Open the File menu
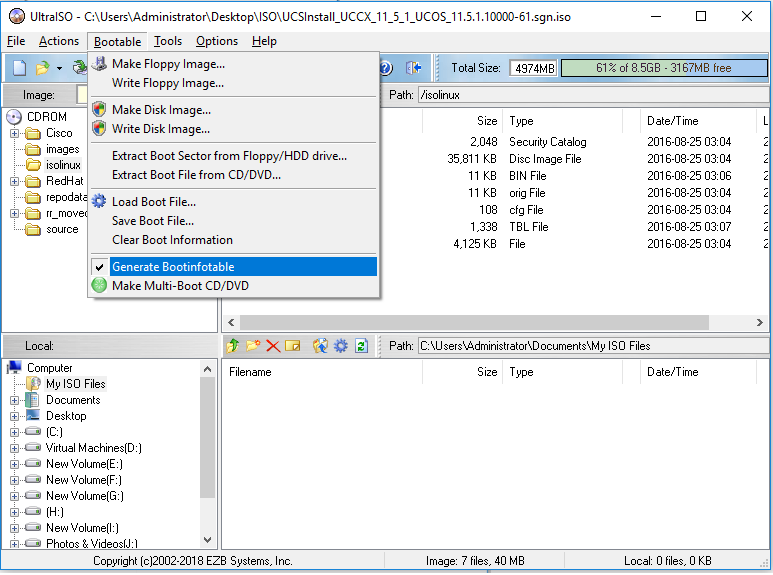The width and height of the screenshot is (773, 575). tap(16, 41)
